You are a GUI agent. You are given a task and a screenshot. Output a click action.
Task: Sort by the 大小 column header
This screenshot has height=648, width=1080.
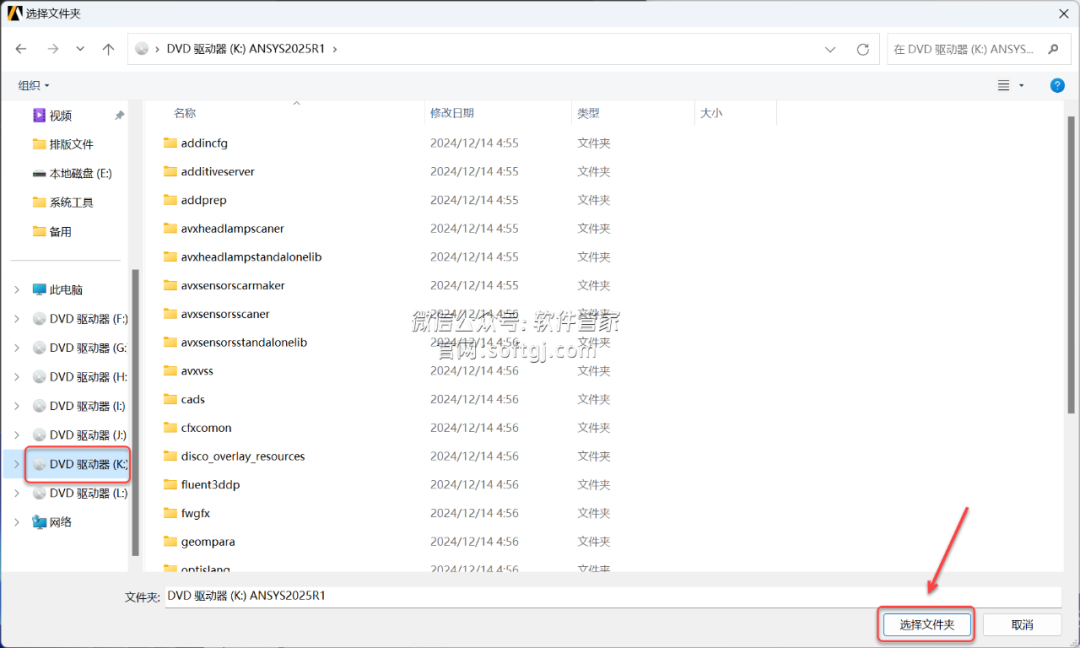(711, 113)
